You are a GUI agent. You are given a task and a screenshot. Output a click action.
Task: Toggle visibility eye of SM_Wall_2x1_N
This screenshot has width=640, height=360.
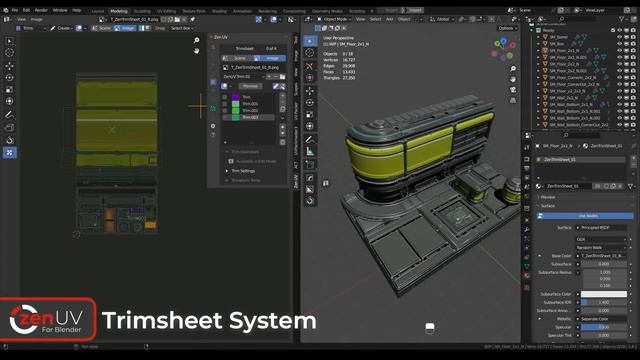[620, 98]
